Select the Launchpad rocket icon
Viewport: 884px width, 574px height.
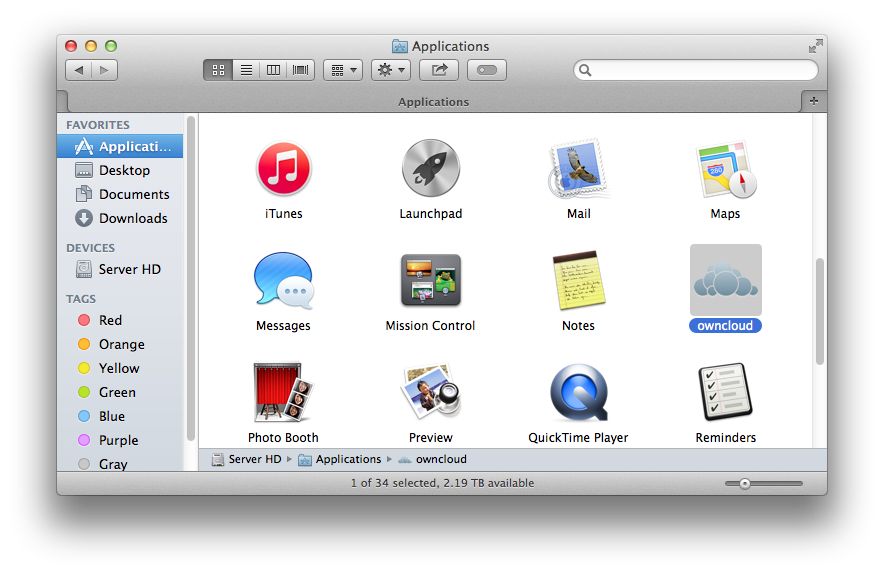(x=431, y=169)
